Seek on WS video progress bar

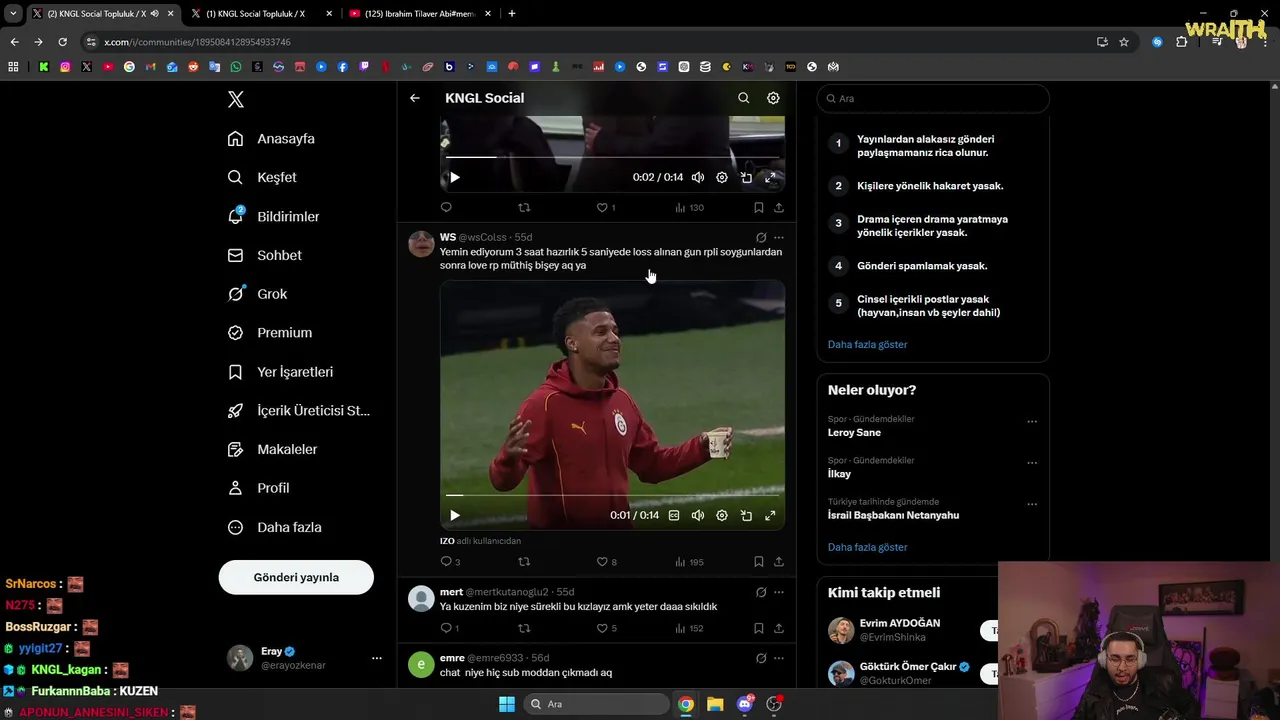[x=612, y=495]
